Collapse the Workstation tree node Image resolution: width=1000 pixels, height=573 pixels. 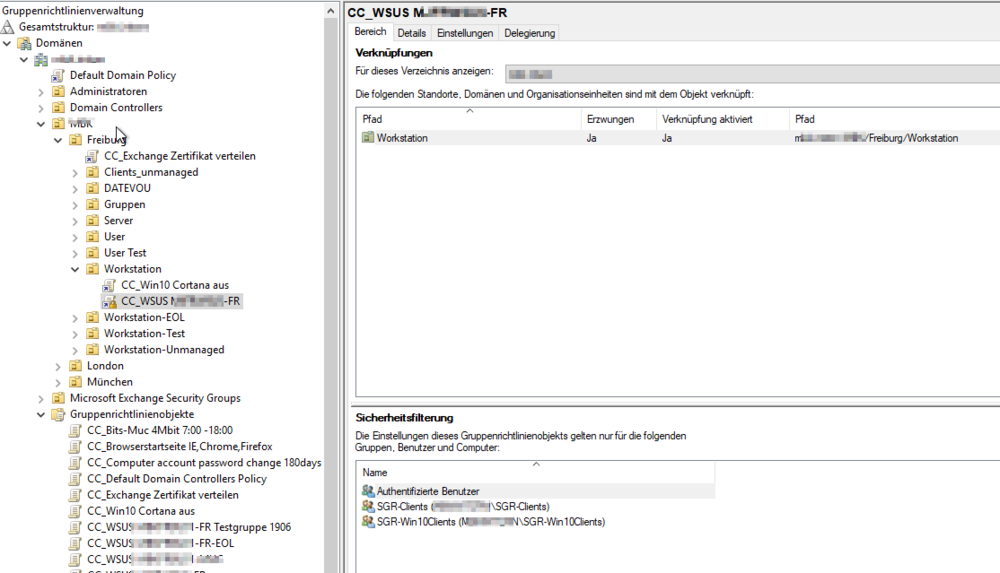pyautogui.click(x=76, y=269)
